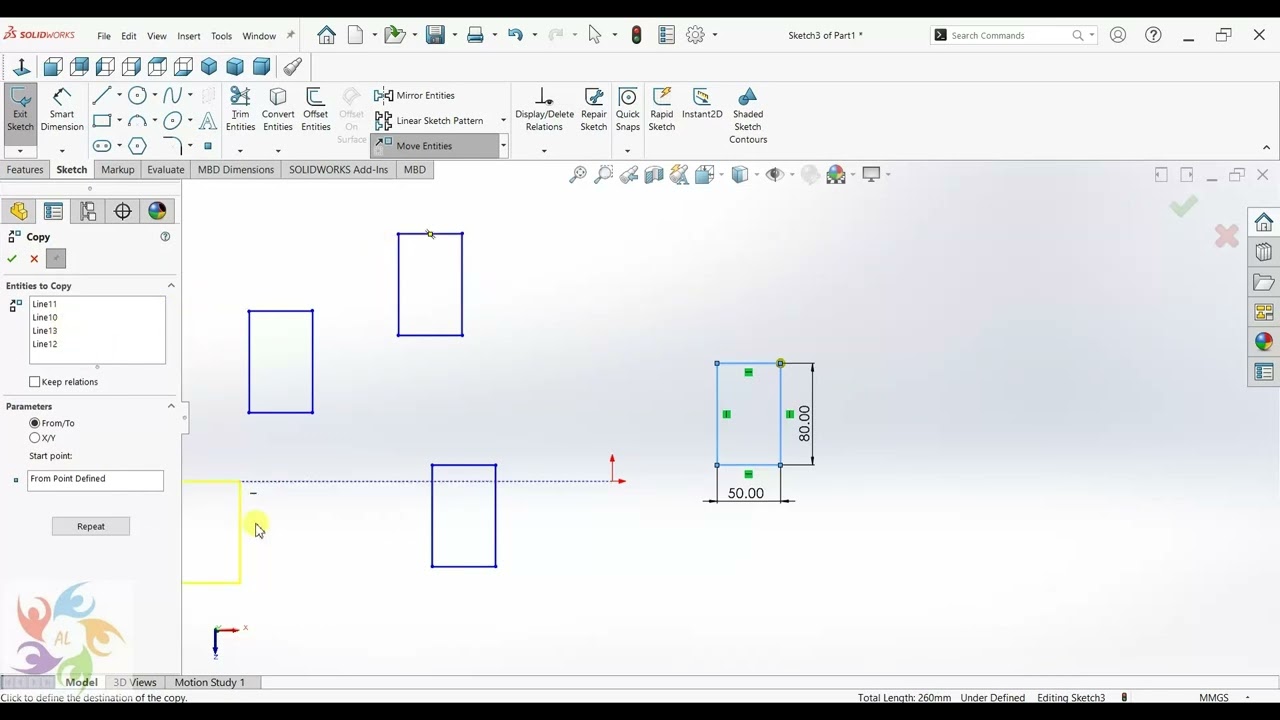
Task: Click the Rebuild traffic light icon
Action: (636, 35)
